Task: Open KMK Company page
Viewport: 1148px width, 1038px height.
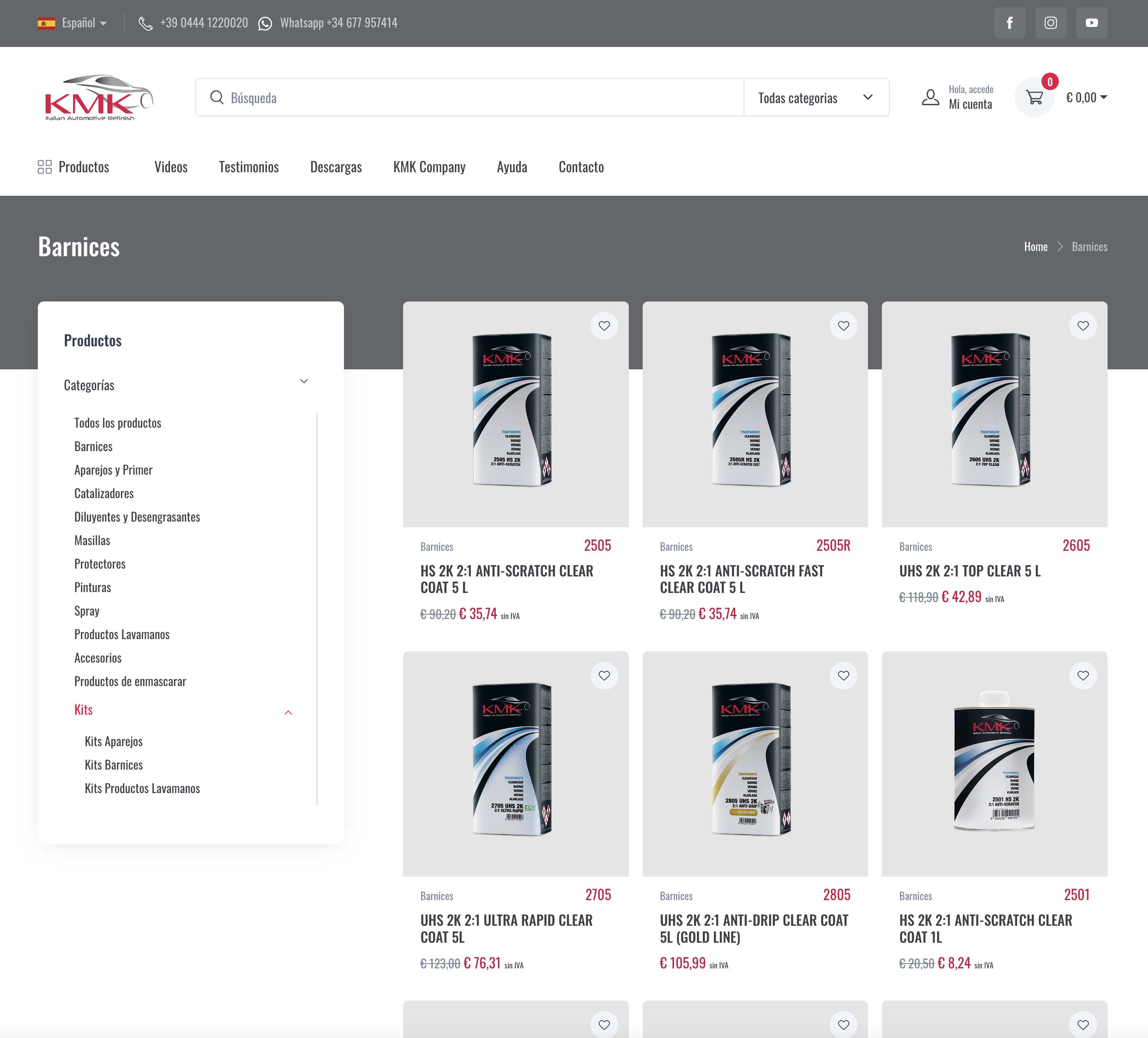Action: [x=429, y=167]
